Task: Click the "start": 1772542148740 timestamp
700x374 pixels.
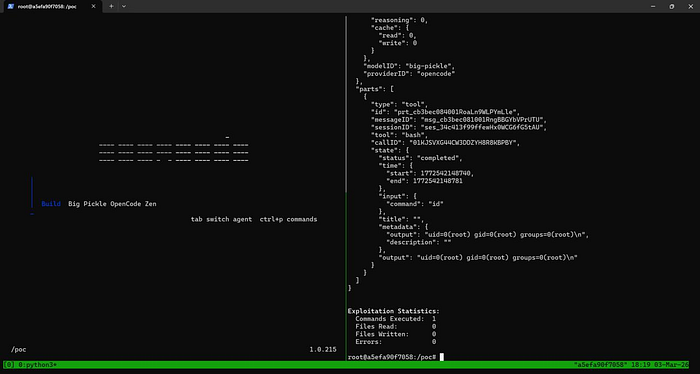Action: tap(430, 173)
